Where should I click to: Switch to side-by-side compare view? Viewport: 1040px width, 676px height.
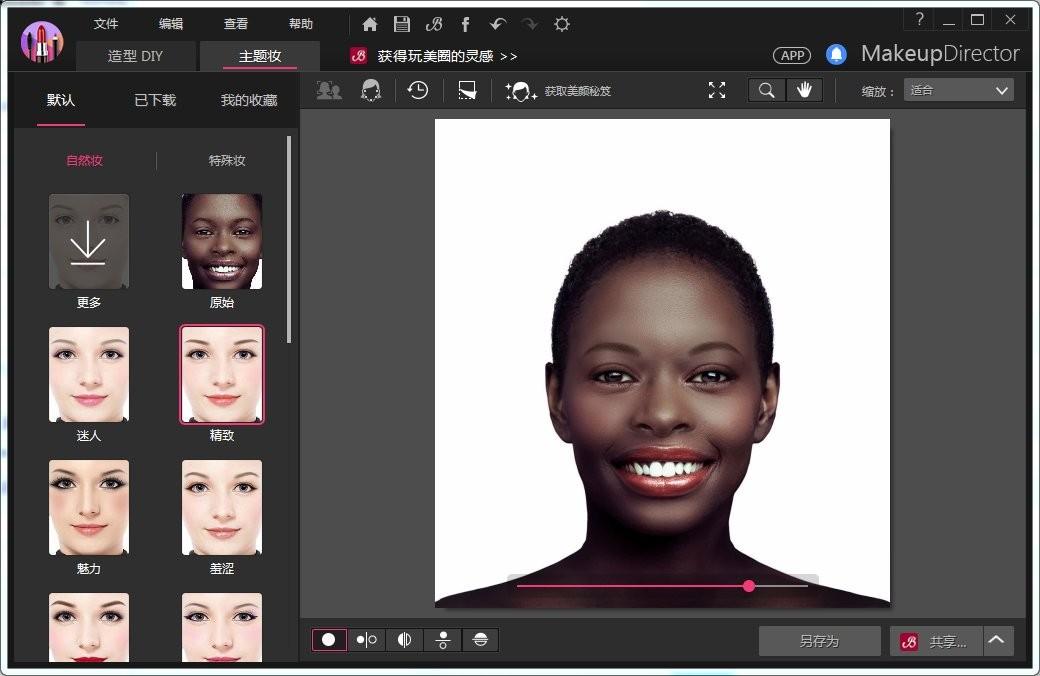pyautogui.click(x=366, y=640)
